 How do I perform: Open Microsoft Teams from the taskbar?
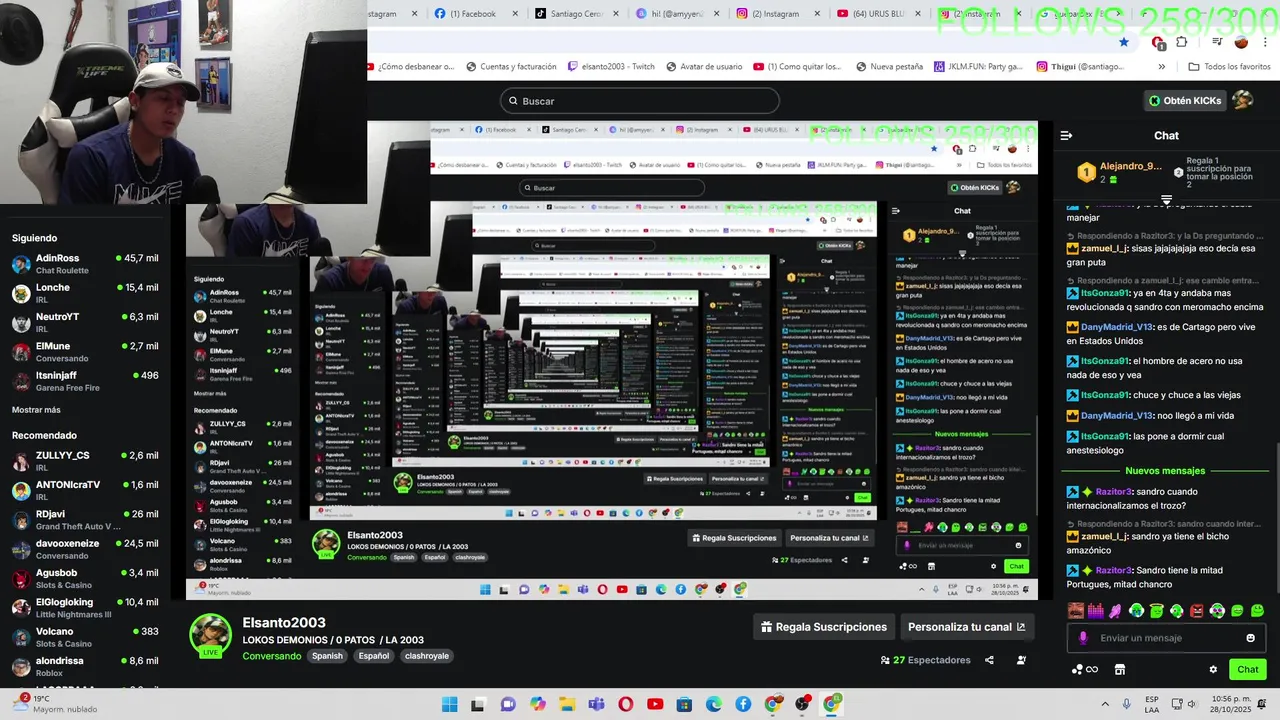[x=597, y=704]
